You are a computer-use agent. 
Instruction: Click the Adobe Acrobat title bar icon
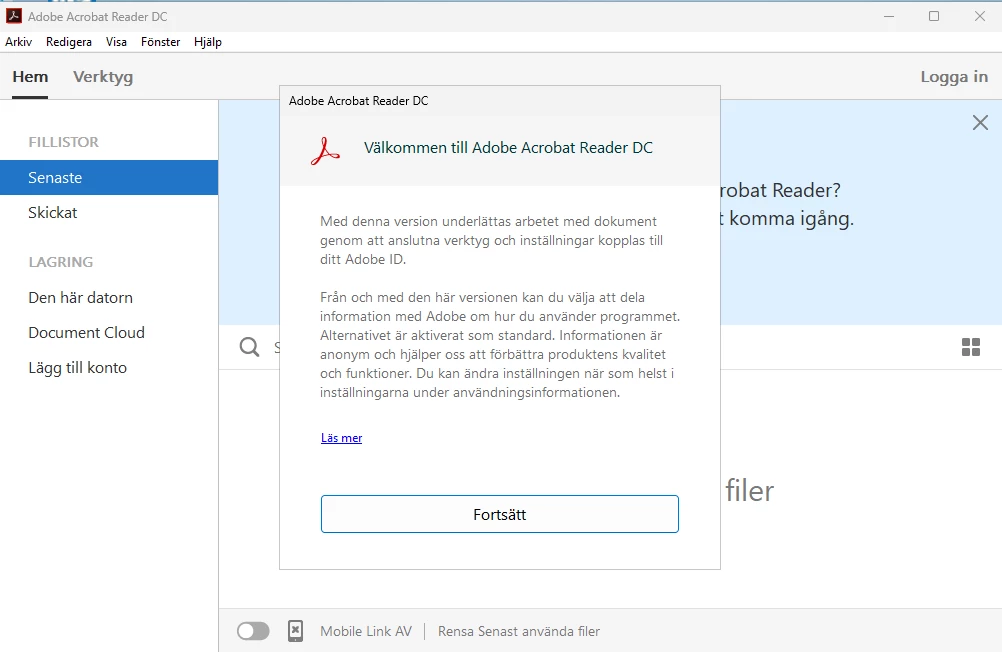coord(13,16)
